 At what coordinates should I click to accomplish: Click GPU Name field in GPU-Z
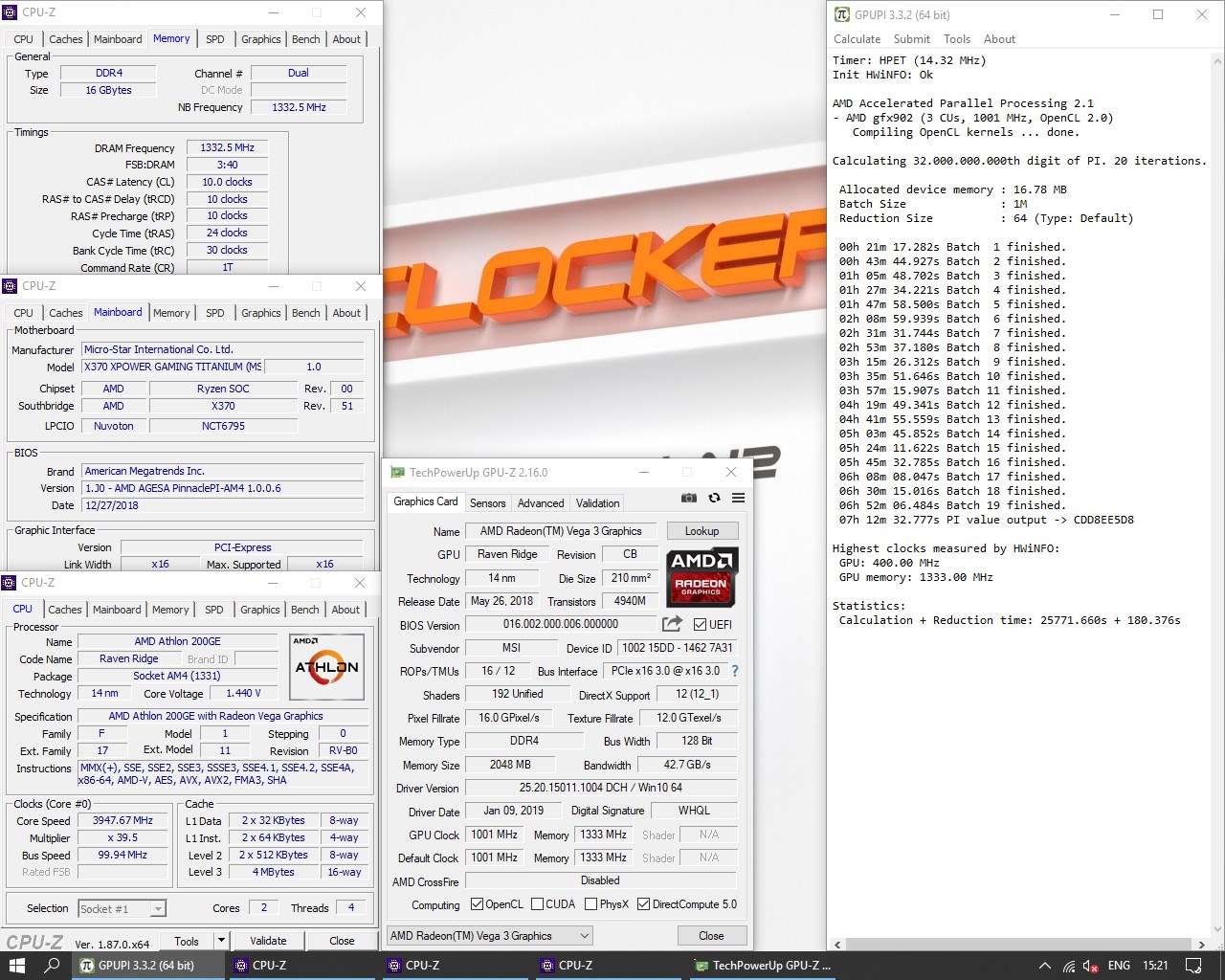coord(561,531)
